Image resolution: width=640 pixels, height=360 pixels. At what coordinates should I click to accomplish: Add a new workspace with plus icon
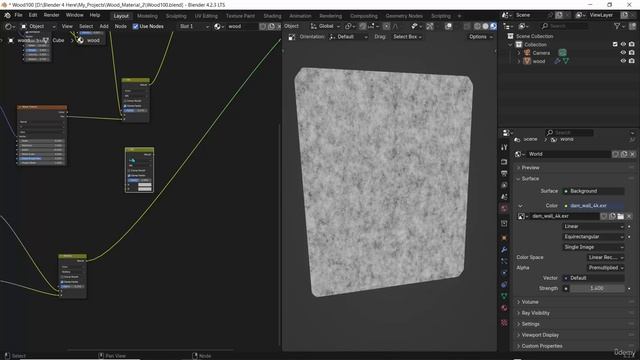(x=459, y=16)
